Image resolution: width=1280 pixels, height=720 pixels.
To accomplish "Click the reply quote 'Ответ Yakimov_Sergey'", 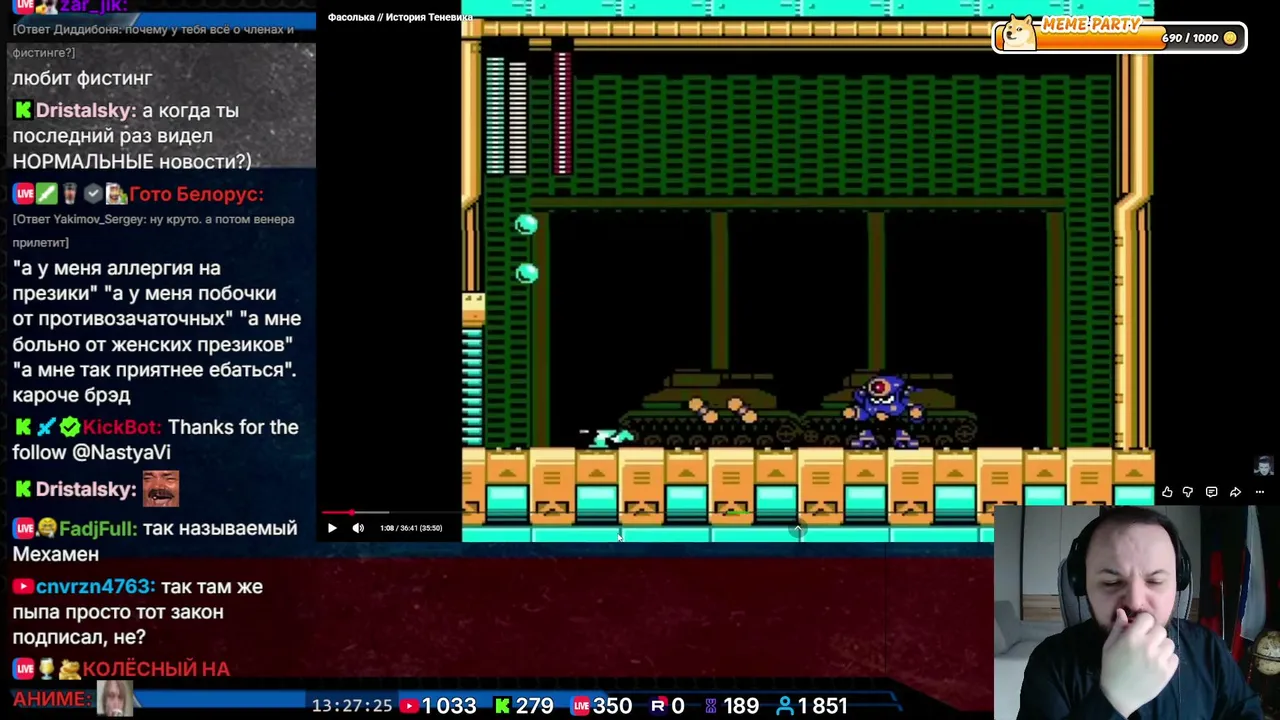I will (x=153, y=231).
